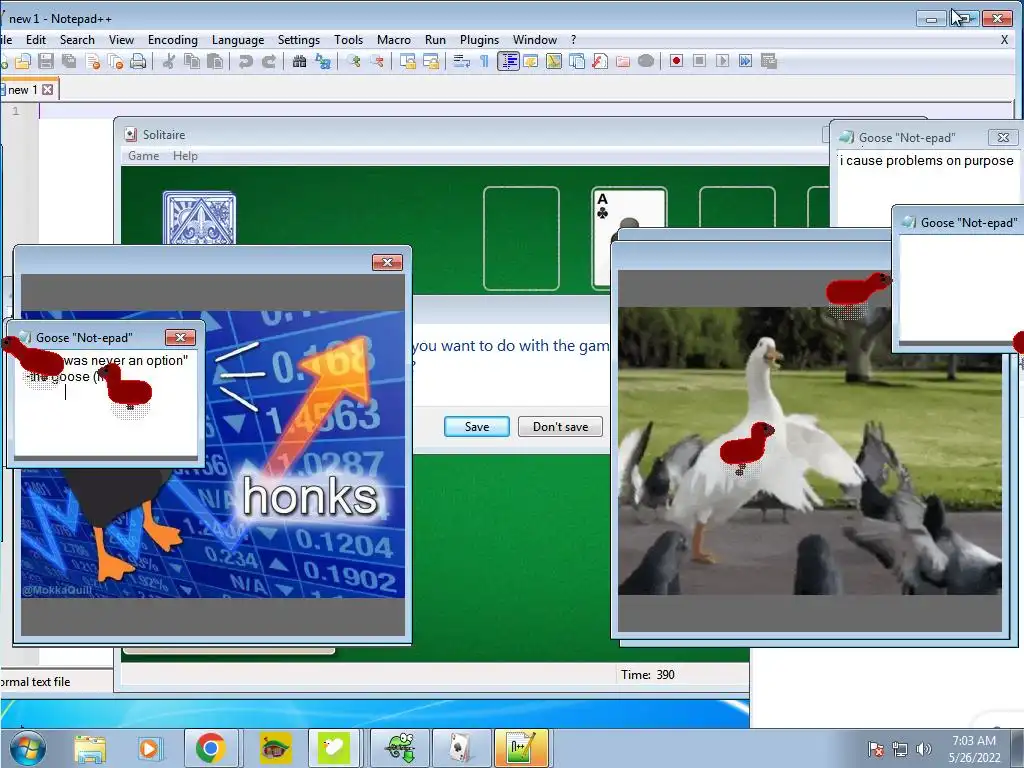1024x768 pixels.
Task: Click the Folder as Workspace icon
Action: (x=623, y=61)
